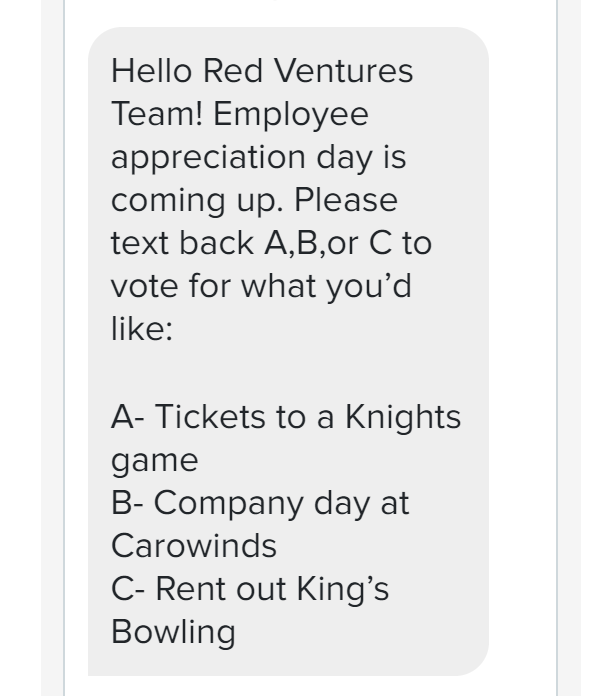
Task: Click the word 'Bowling' in option C
Action: (x=173, y=634)
